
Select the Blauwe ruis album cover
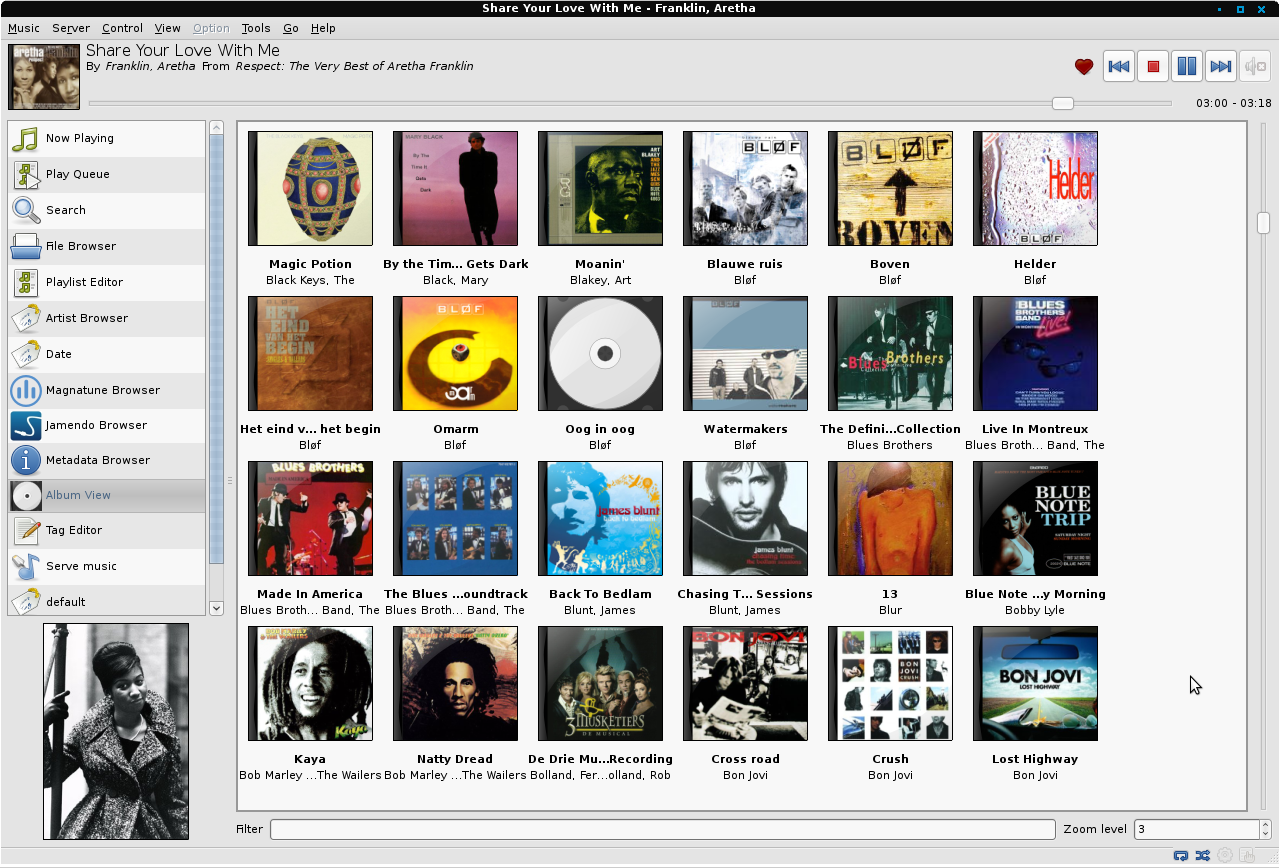pos(745,188)
